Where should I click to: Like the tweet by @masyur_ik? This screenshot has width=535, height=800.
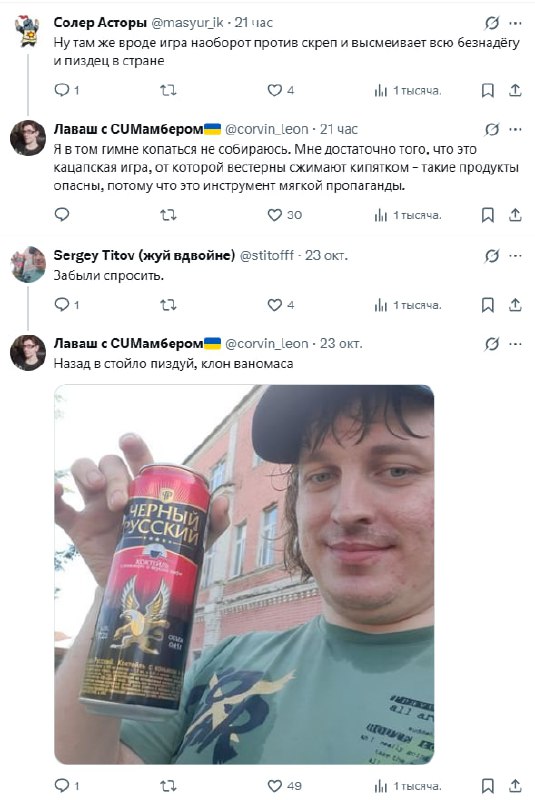[x=274, y=90]
